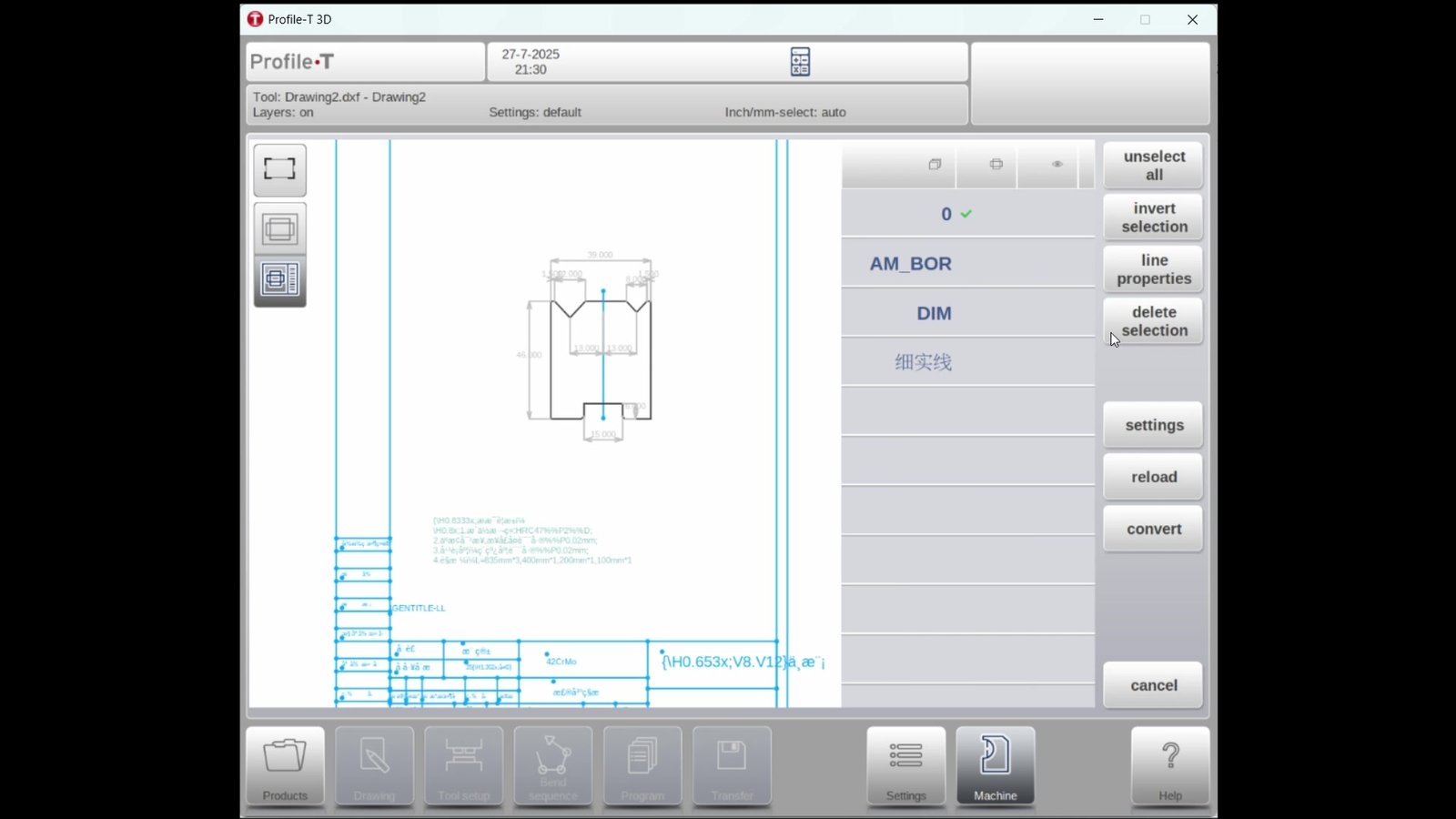The image size is (1456, 819).
Task: Toggle the layer list view icon
Action: pyautogui.click(x=279, y=279)
